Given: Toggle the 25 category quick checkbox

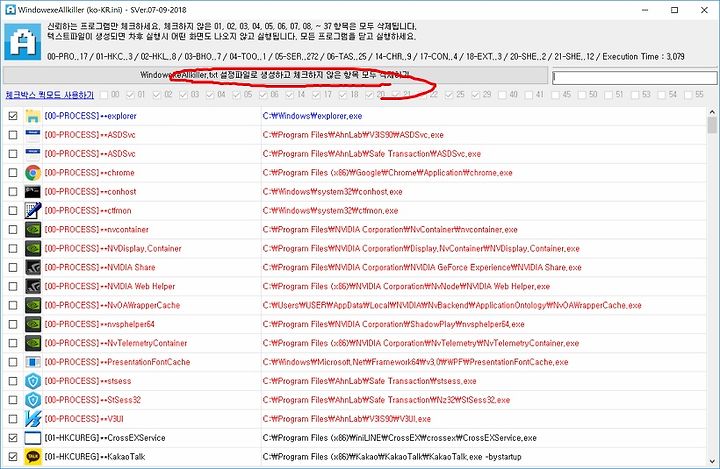Looking at the screenshot, I should coord(449,95).
